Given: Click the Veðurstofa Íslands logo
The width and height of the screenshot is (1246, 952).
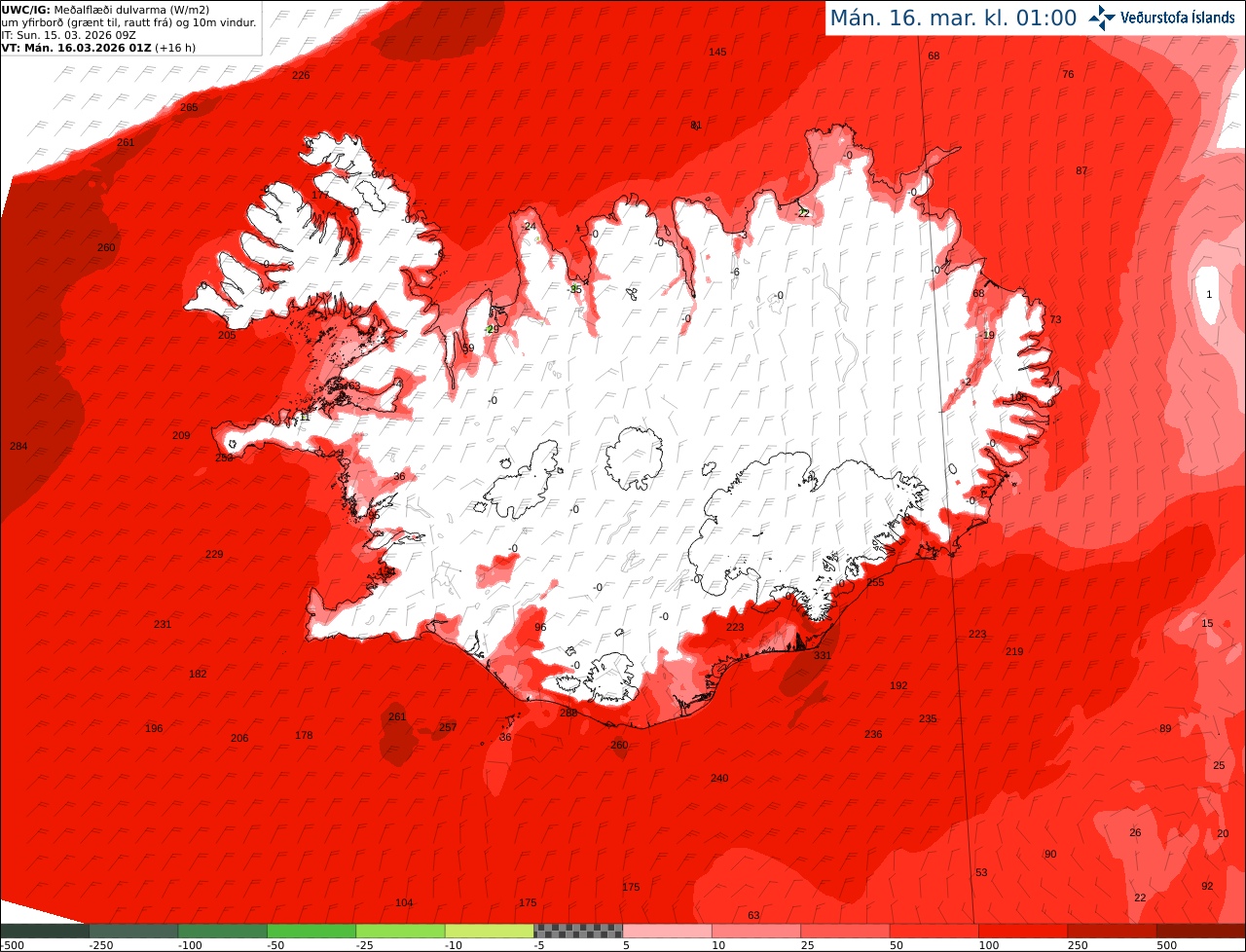Looking at the screenshot, I should pyautogui.click(x=1161, y=18).
